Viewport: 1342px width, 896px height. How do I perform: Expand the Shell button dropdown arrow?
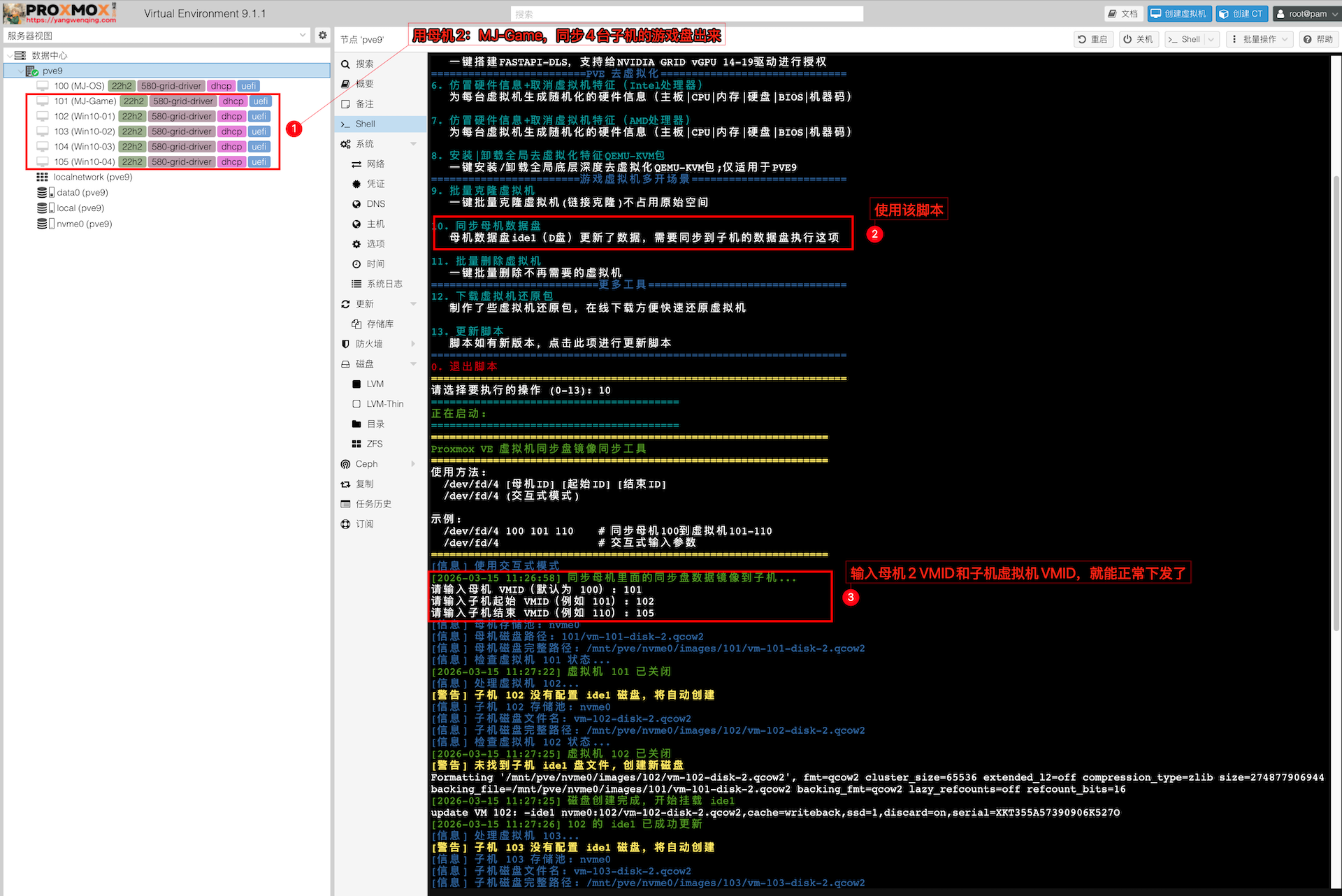click(1211, 39)
